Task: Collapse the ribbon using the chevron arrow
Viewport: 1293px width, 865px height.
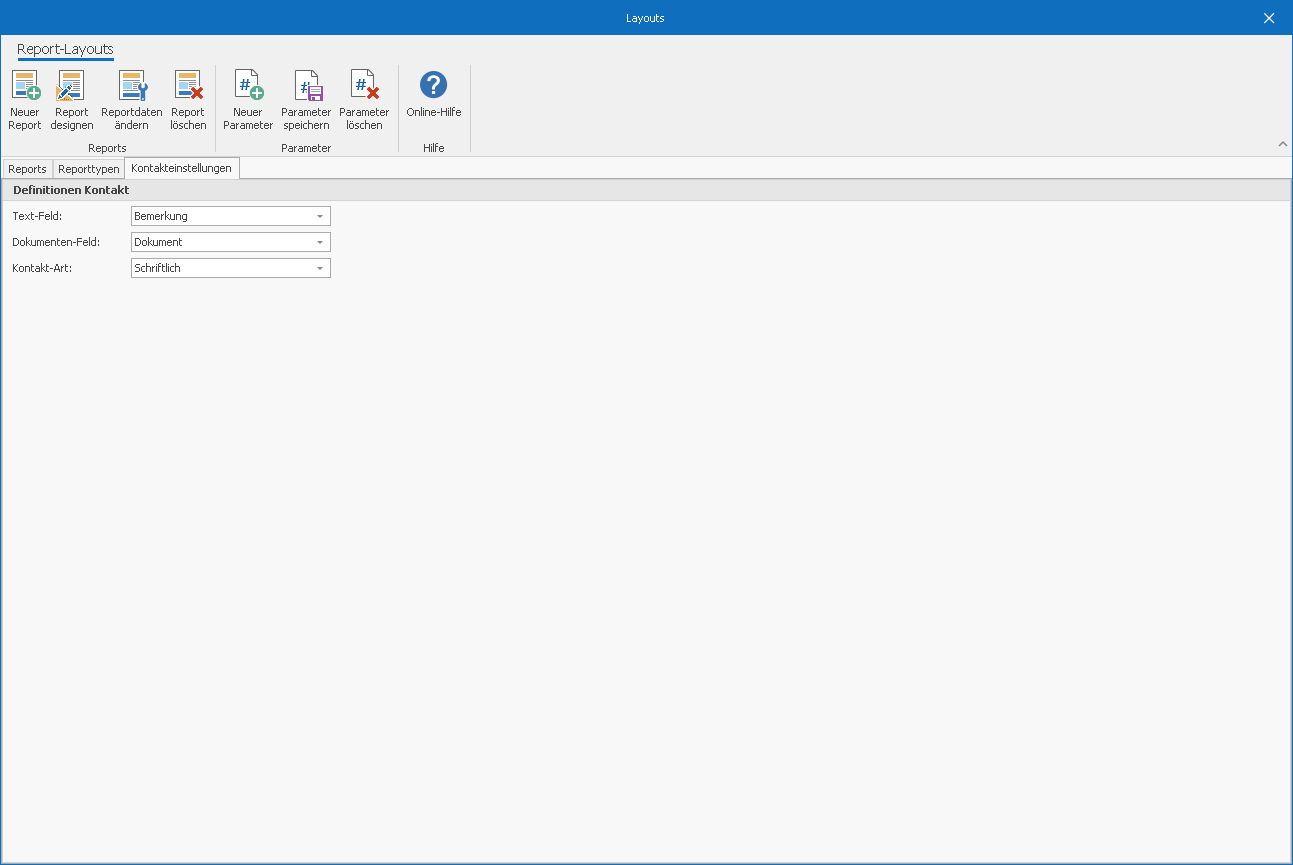Action: click(1283, 144)
